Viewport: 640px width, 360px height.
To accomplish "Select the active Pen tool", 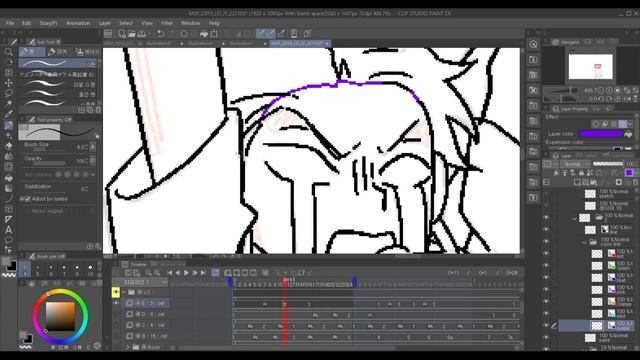I will click(x=8, y=125).
